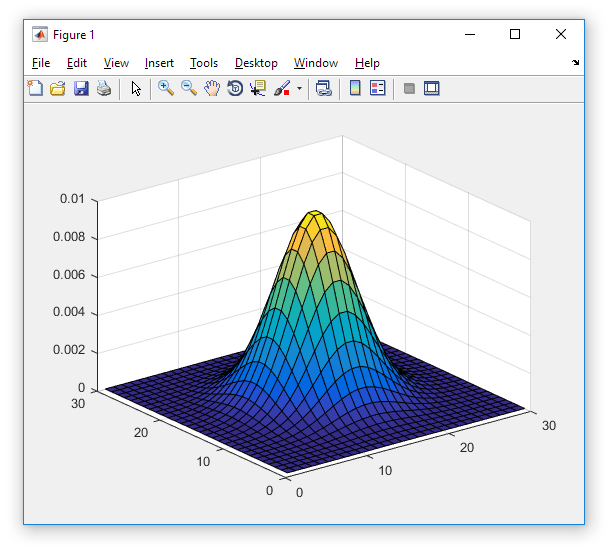The width and height of the screenshot is (614, 554).
Task: Show plot tools and dock figure
Action: pyautogui.click(x=432, y=88)
